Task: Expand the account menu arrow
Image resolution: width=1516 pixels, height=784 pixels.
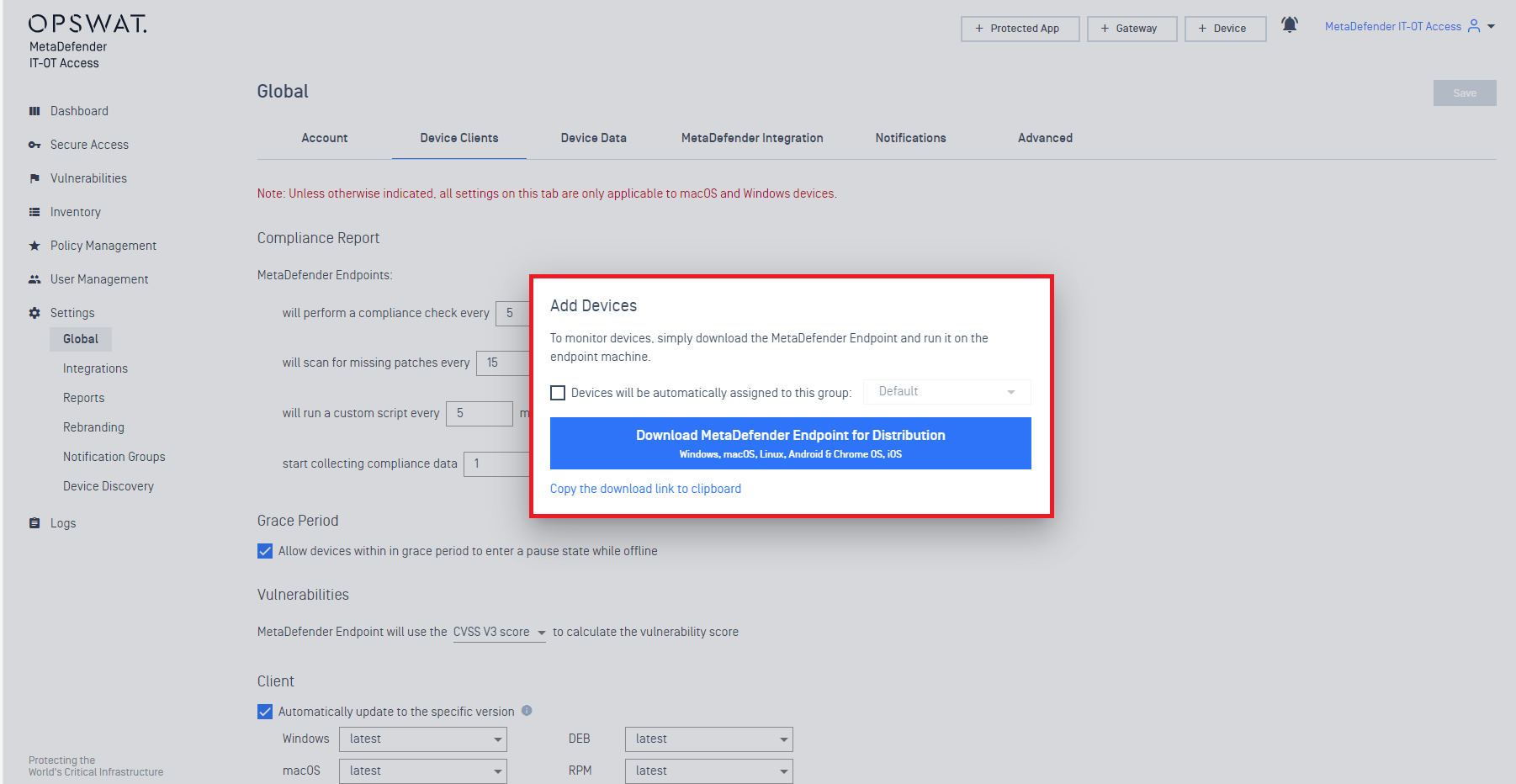Action: (x=1492, y=26)
